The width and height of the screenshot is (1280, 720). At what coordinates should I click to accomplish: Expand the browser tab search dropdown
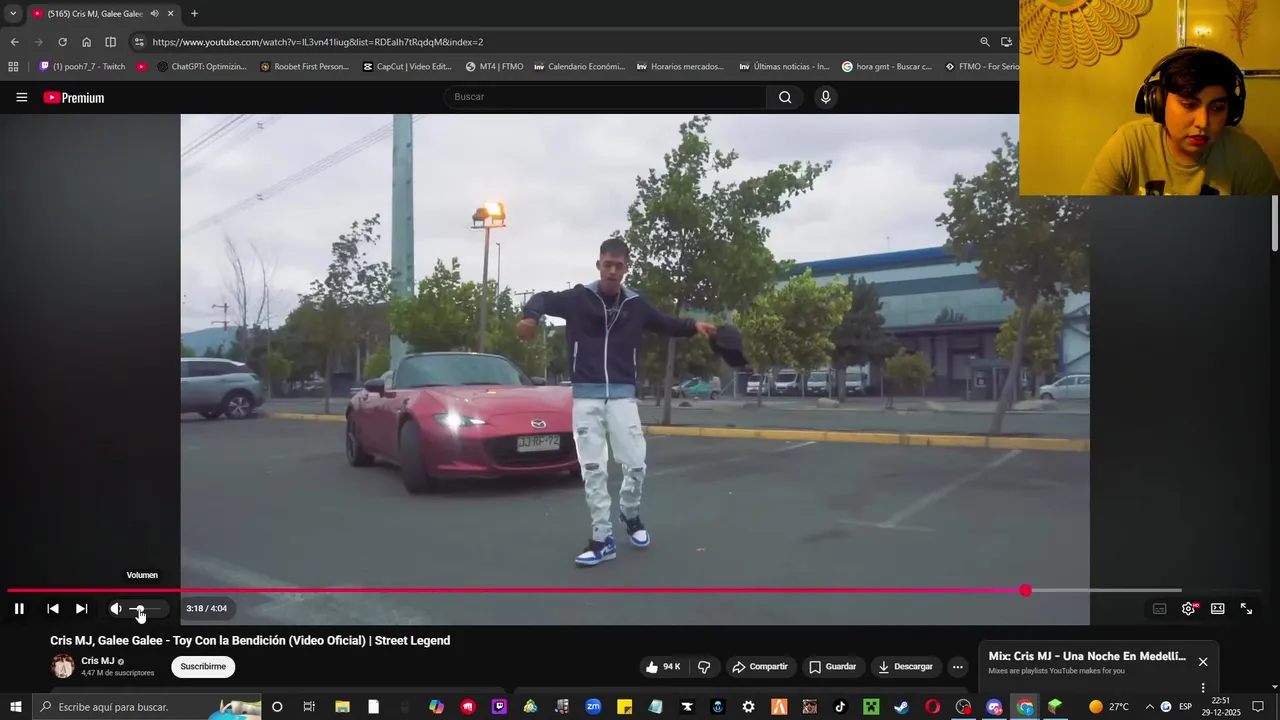[x=13, y=14]
